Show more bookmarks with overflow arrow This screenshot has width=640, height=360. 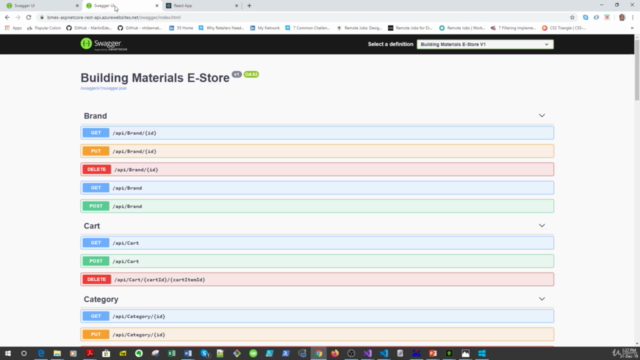(x=632, y=28)
